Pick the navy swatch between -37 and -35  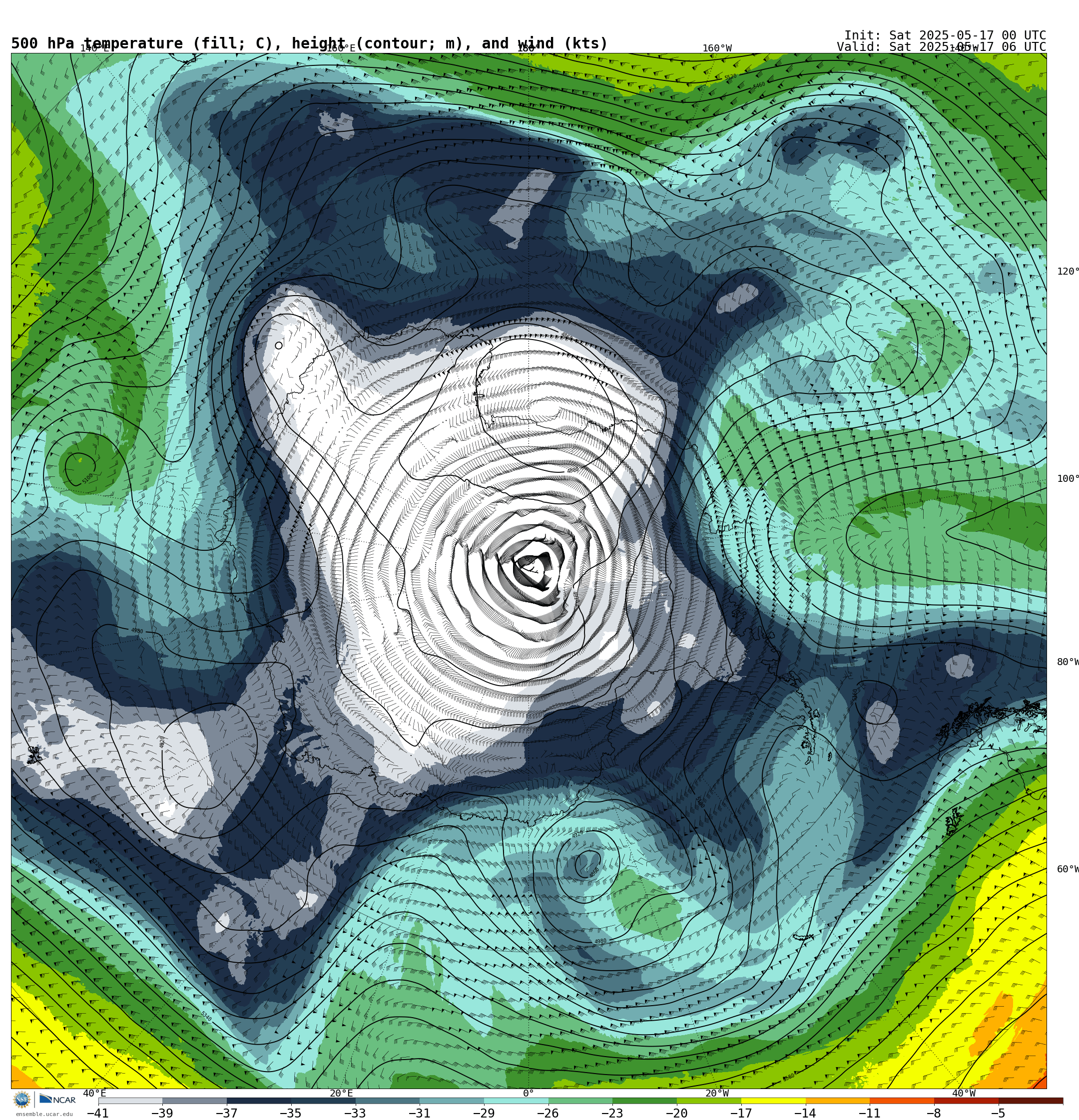pos(259,1101)
